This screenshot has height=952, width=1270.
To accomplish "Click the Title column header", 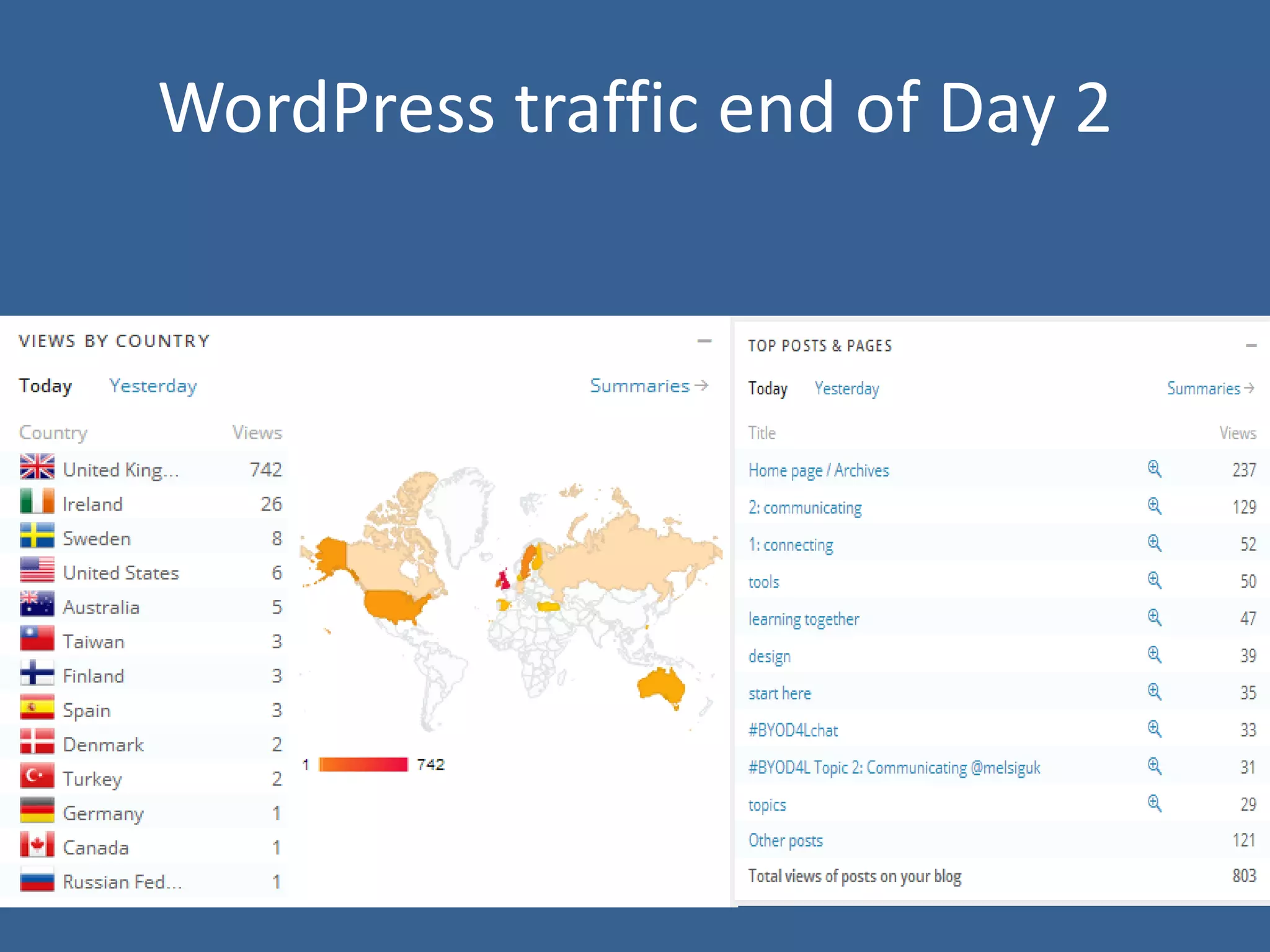I will (762, 433).
